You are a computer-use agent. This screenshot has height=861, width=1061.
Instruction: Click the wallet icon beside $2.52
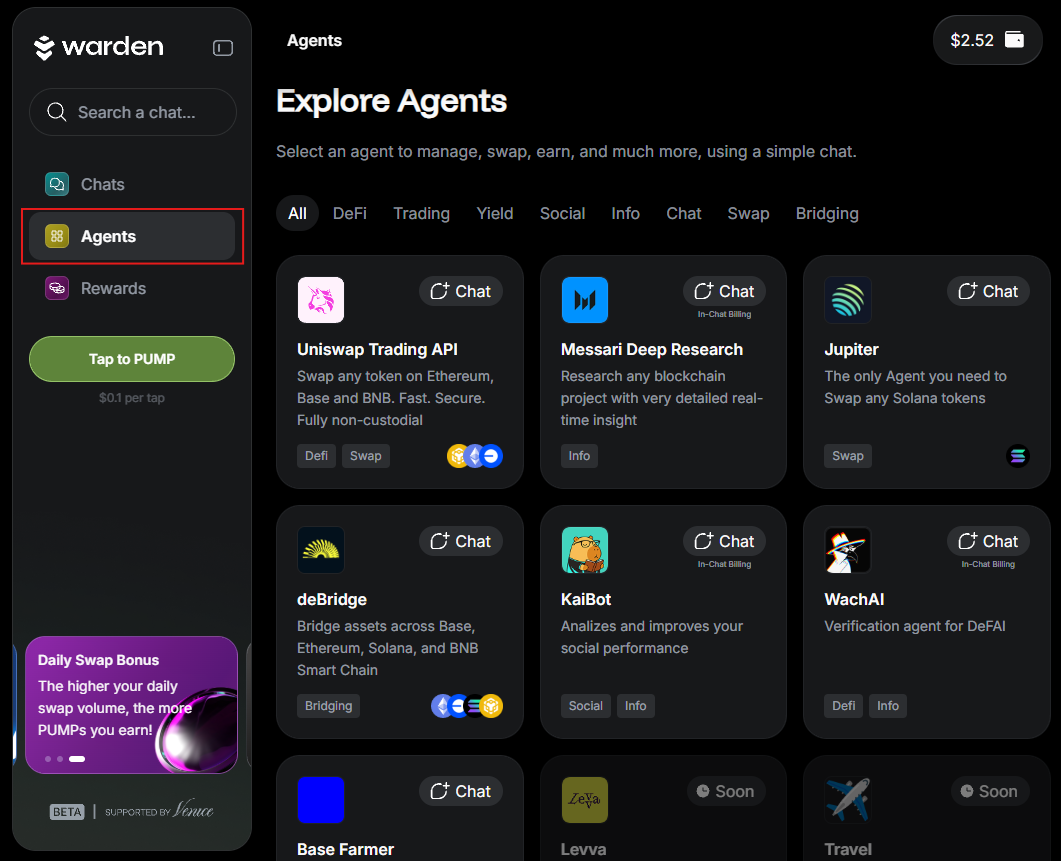(1013, 39)
